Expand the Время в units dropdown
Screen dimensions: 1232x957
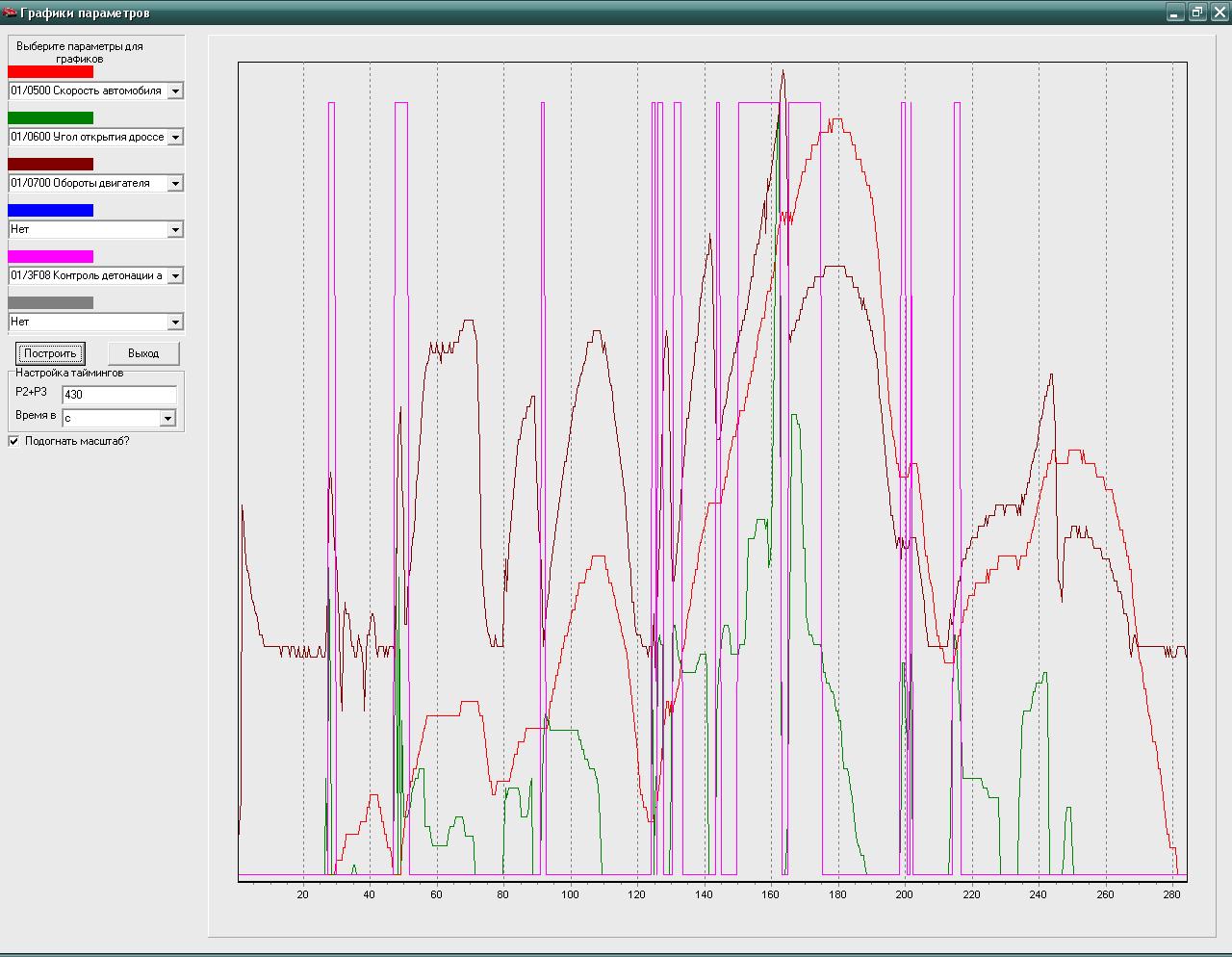[167, 419]
